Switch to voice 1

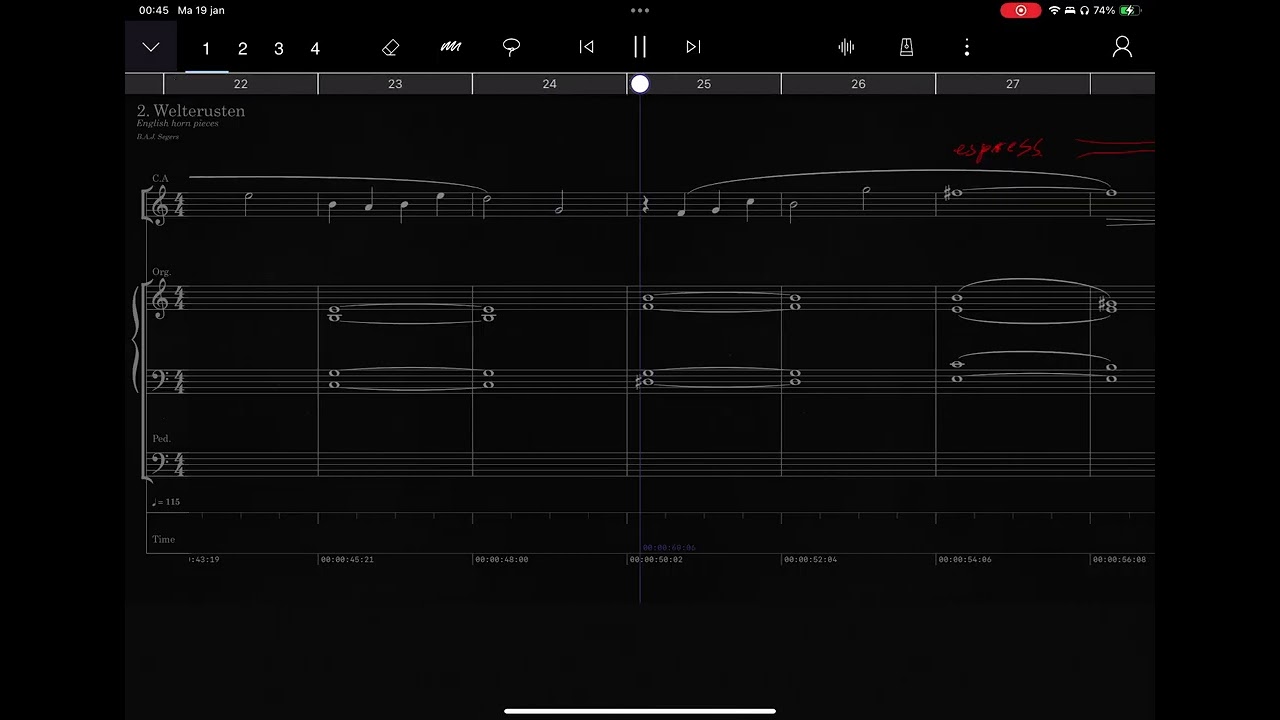(206, 49)
